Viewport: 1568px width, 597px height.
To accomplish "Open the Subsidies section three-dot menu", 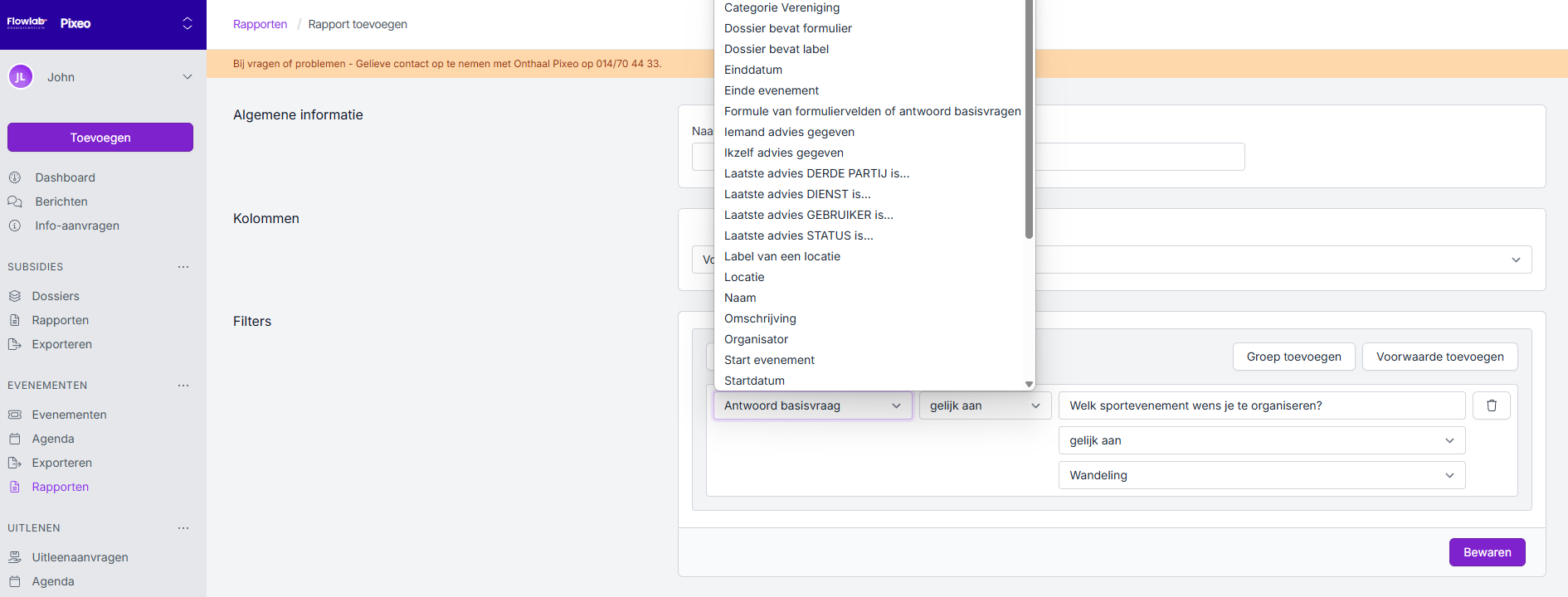I will pyautogui.click(x=183, y=267).
